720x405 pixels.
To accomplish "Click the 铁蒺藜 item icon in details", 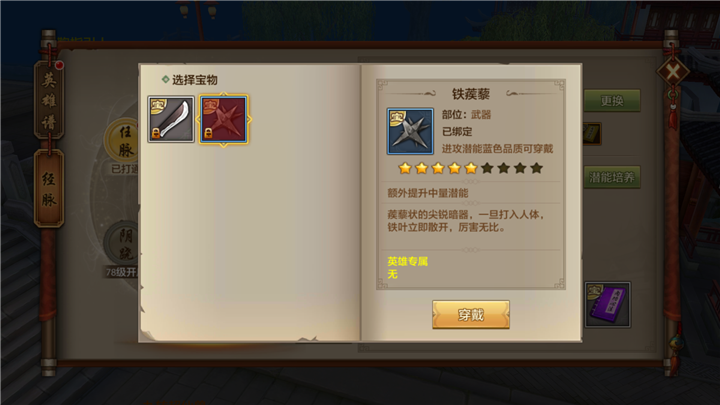I will [410, 131].
